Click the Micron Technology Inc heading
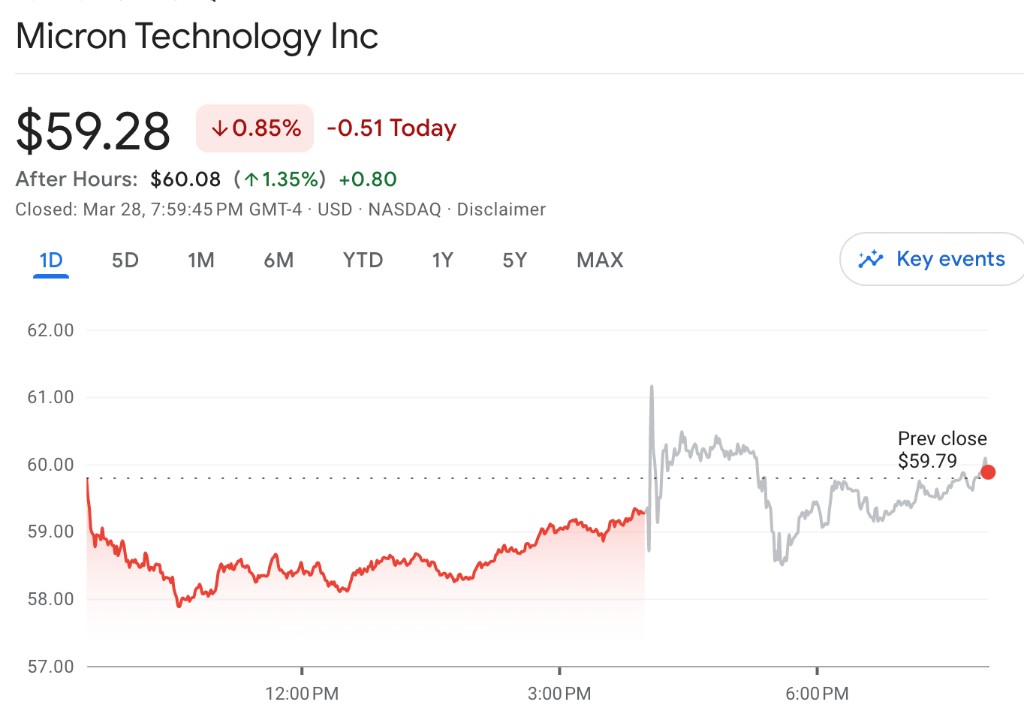Screen dimensions: 1024x714 click(x=197, y=37)
